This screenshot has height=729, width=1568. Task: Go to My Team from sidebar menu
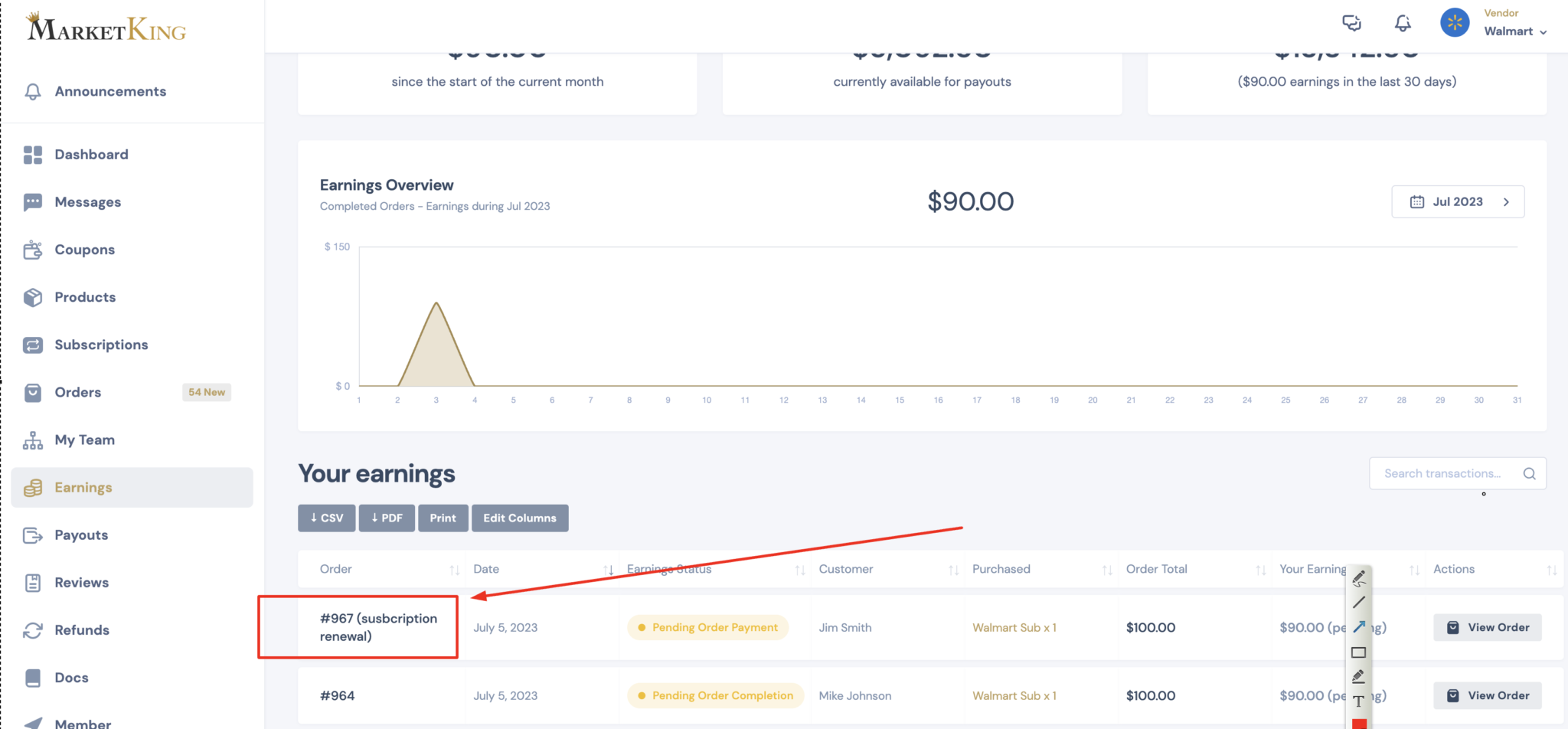pos(84,440)
